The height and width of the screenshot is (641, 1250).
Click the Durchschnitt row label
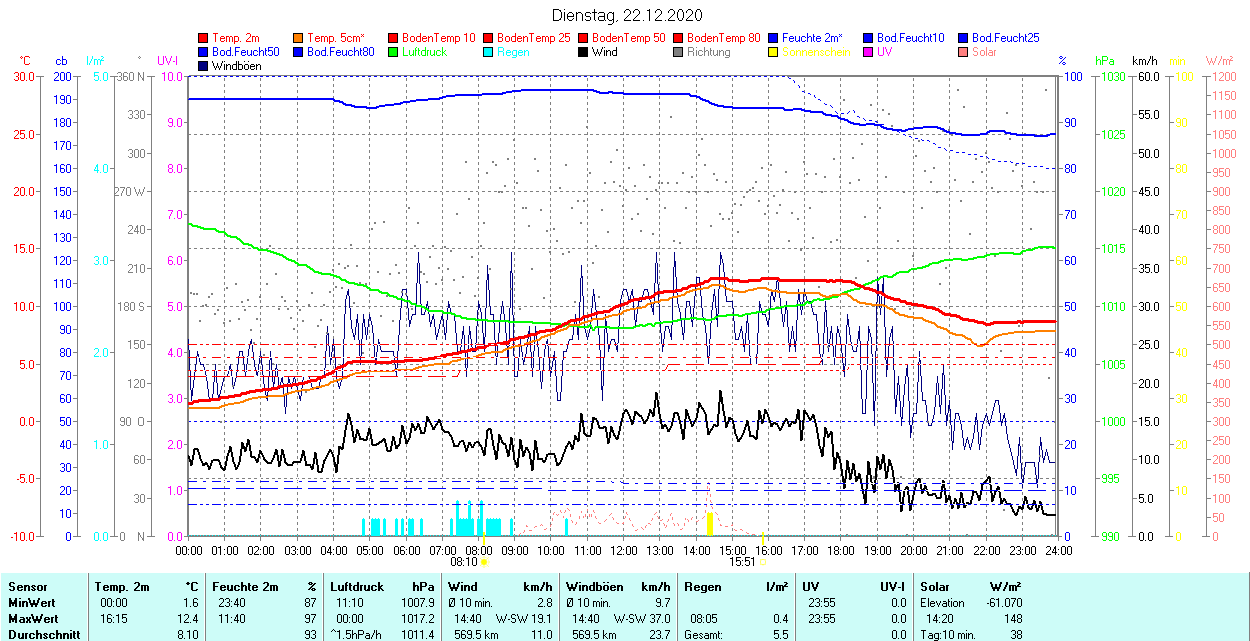coord(43,634)
